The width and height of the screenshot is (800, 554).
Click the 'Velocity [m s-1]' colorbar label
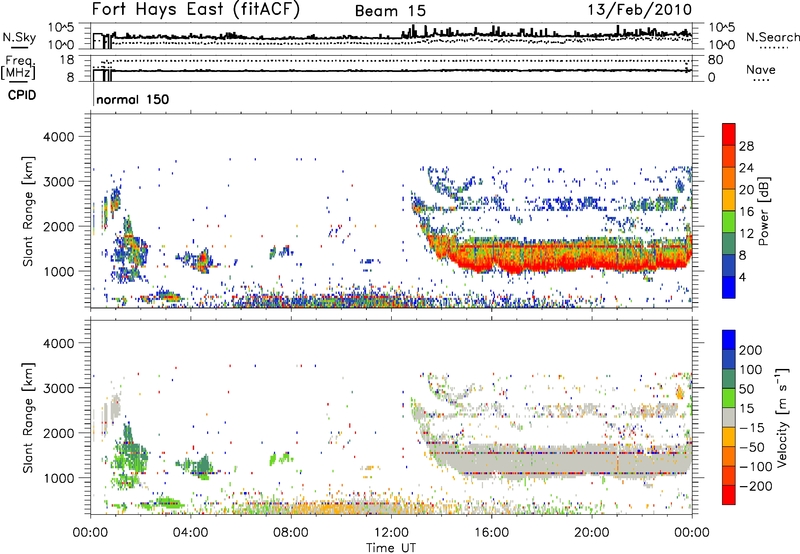tap(781, 417)
